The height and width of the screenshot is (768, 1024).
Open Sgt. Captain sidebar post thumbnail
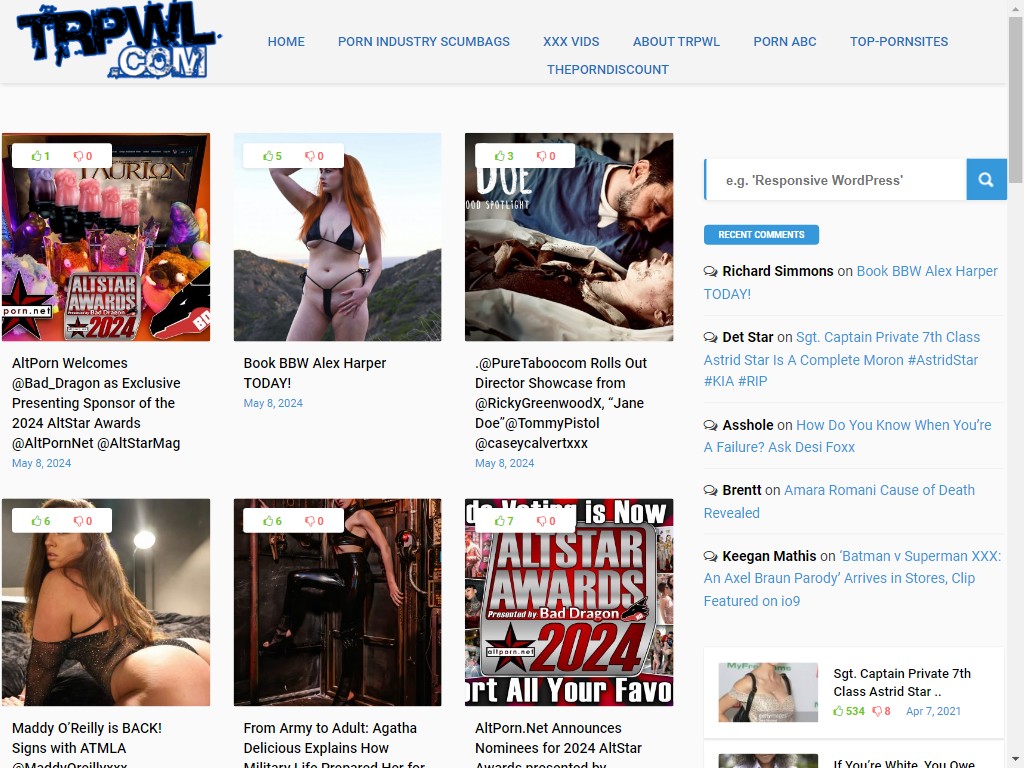[x=768, y=692]
